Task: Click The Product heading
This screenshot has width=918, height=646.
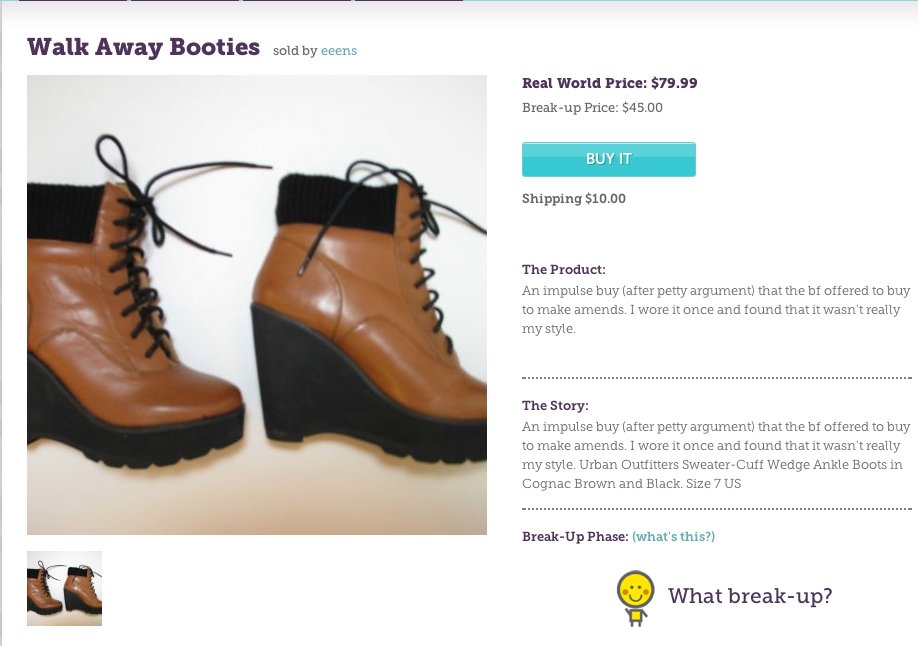Action: (563, 270)
